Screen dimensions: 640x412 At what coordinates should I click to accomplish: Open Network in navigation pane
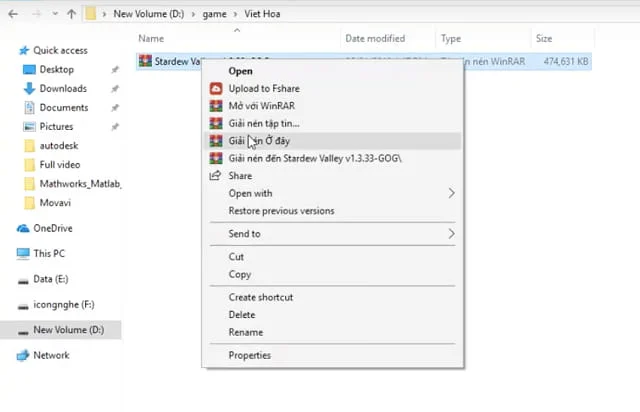51,355
